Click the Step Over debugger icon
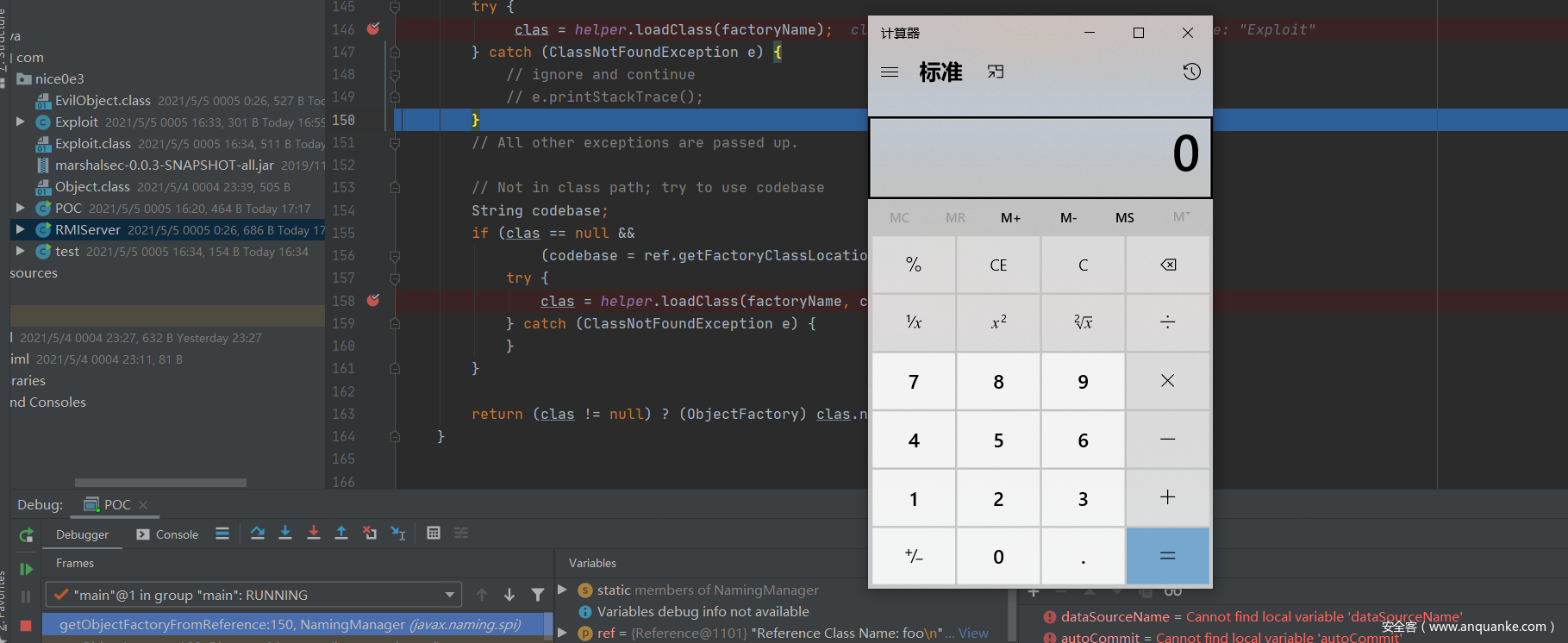This screenshot has height=643, width=1568. click(x=257, y=534)
